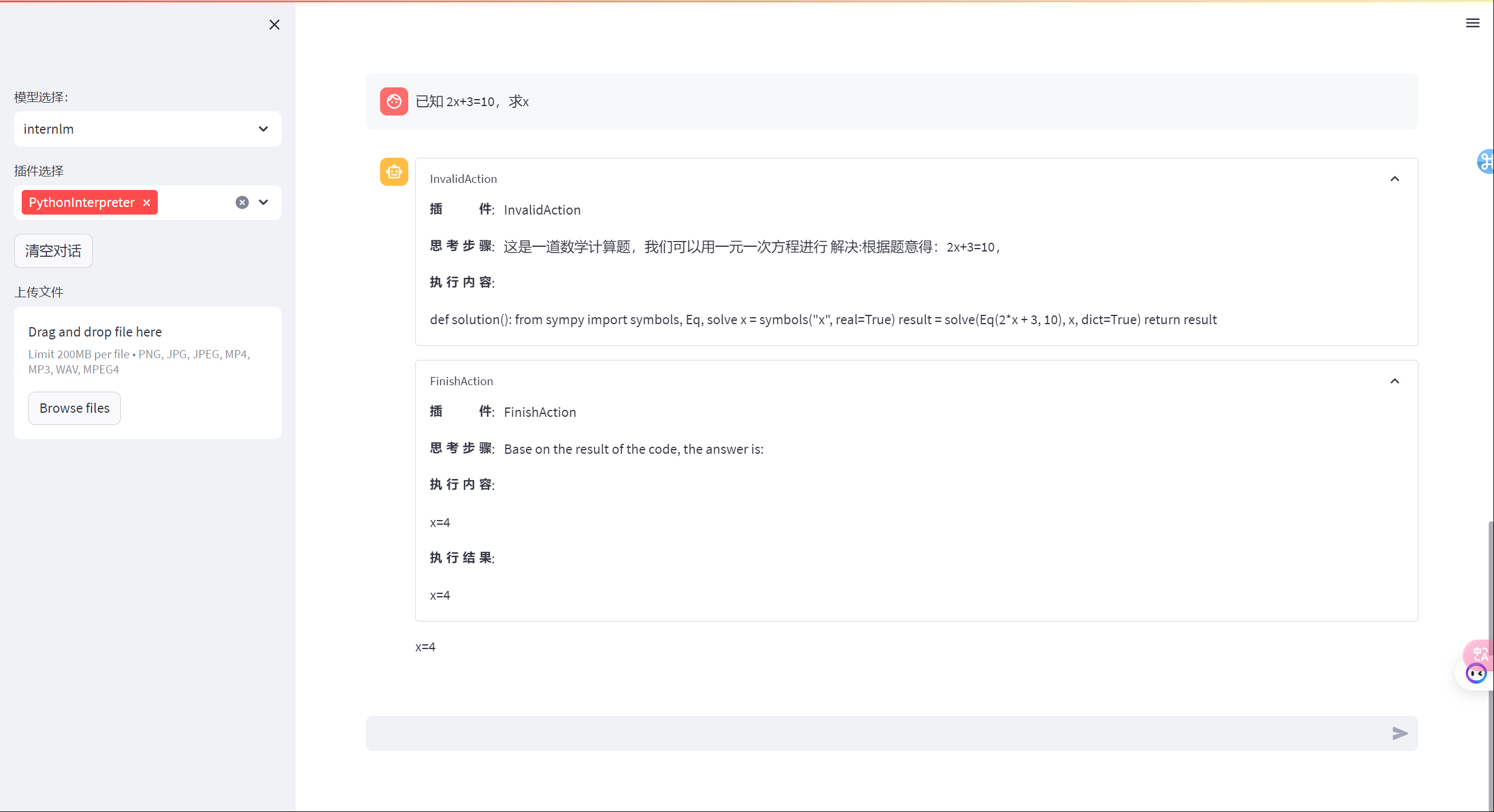Click the red user avatar icon
The height and width of the screenshot is (812, 1494).
tap(394, 101)
